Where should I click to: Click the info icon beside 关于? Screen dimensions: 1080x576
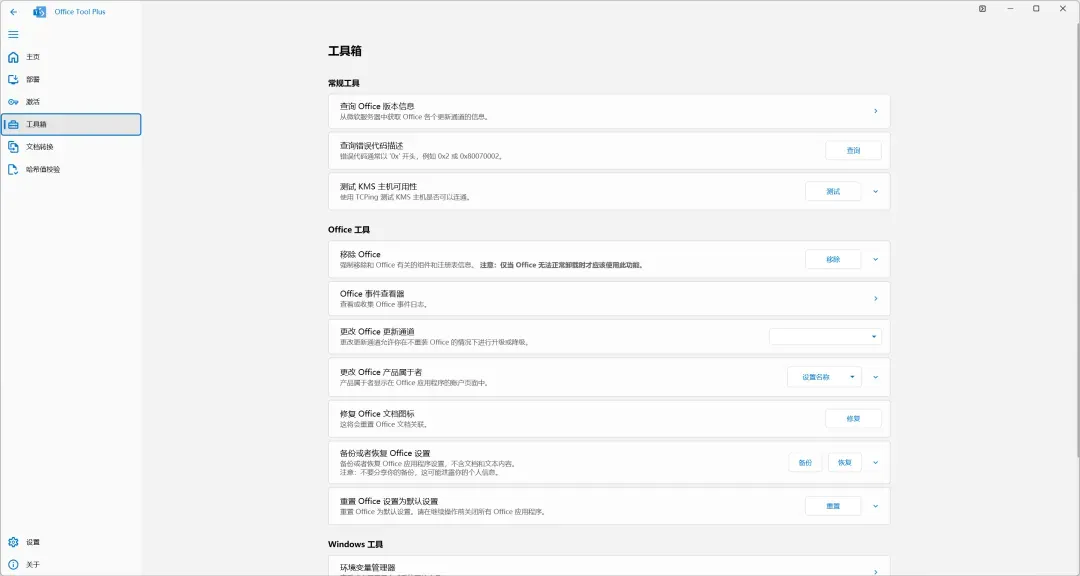point(13,564)
